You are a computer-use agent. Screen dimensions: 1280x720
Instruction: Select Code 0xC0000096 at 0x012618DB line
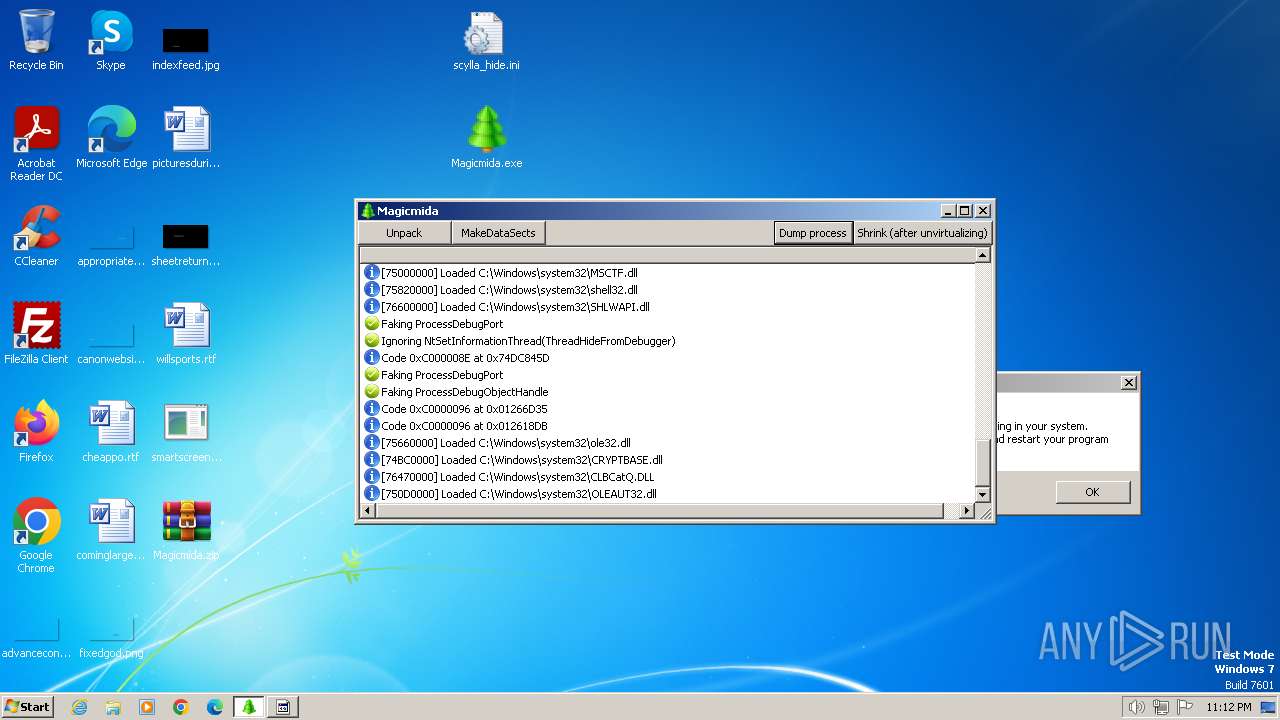(464, 425)
